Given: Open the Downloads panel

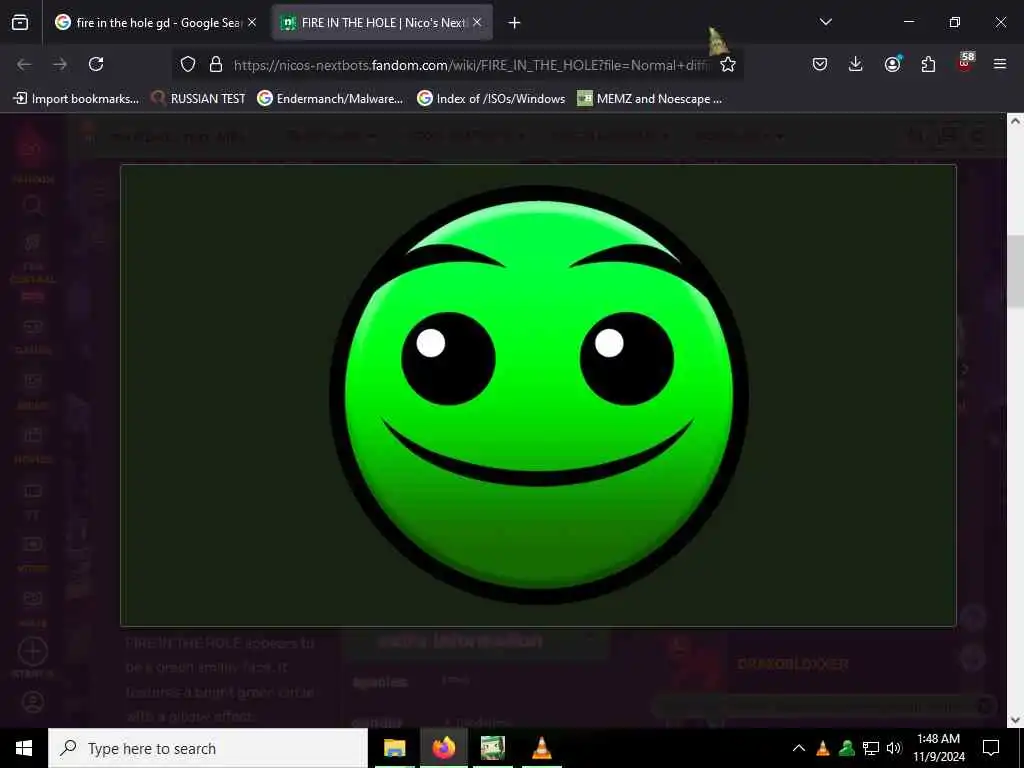Looking at the screenshot, I should click(856, 64).
